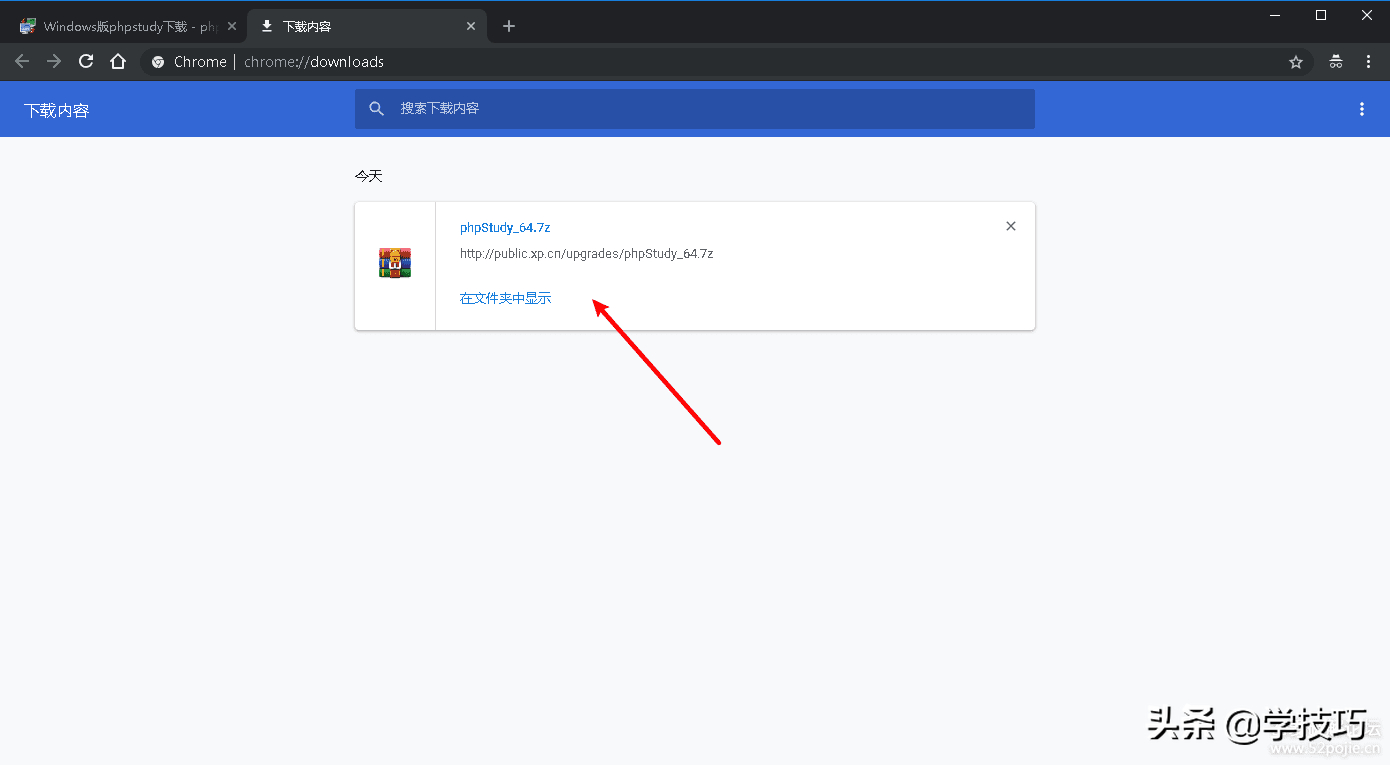Close the Windows版phpstudy下载 tab
1390x765 pixels.
[x=231, y=26]
